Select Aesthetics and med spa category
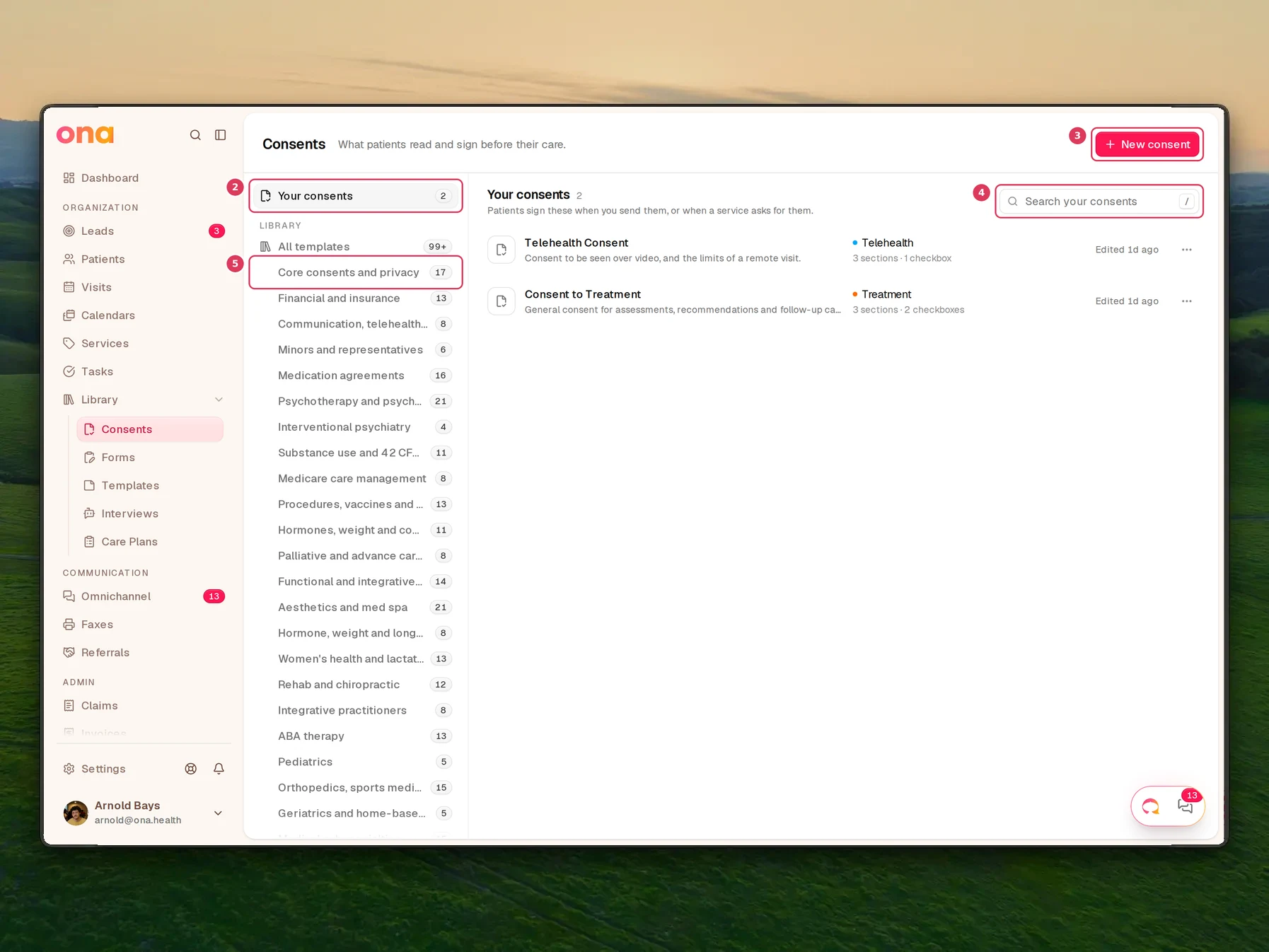This screenshot has height=952, width=1269. pyautogui.click(x=356, y=608)
